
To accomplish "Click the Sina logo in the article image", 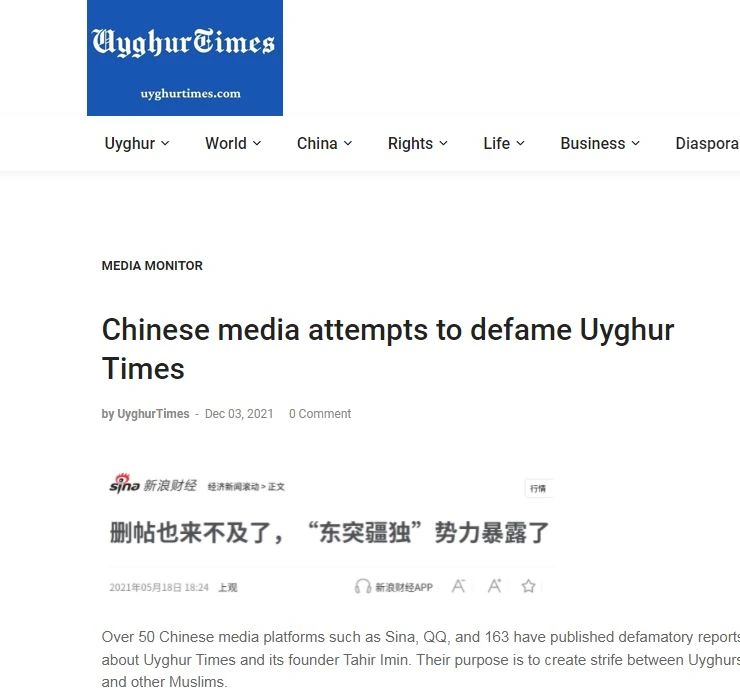I will coord(125,484).
